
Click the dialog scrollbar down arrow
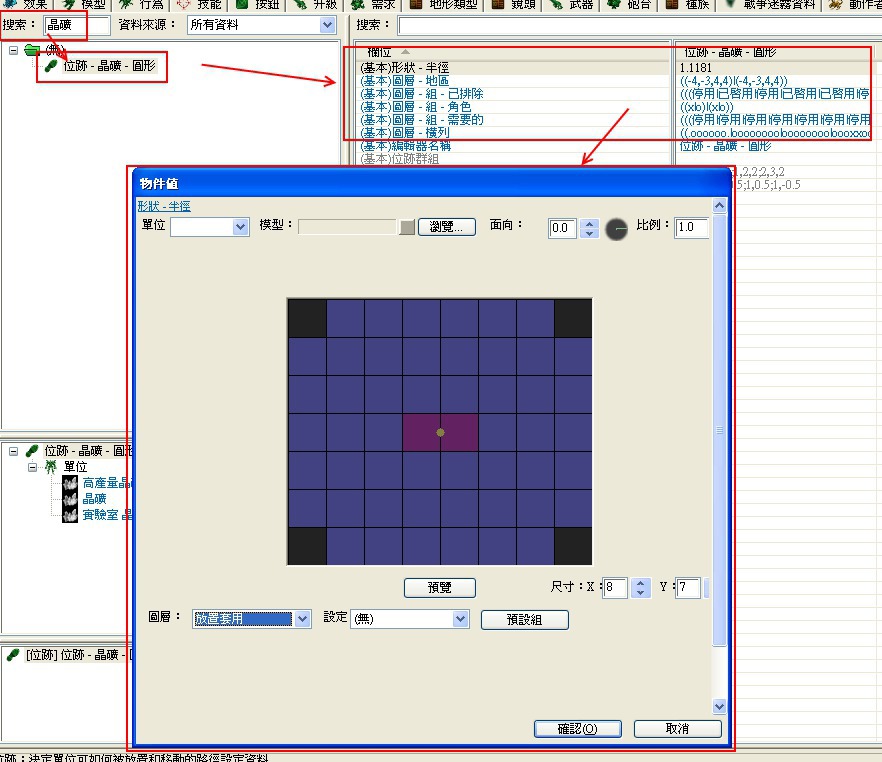point(719,706)
